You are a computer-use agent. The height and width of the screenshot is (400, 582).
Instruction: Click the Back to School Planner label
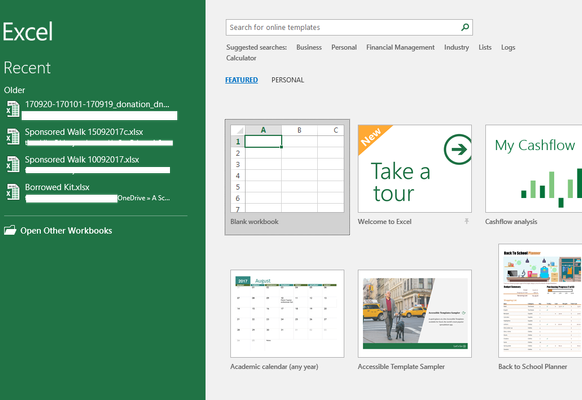(533, 367)
